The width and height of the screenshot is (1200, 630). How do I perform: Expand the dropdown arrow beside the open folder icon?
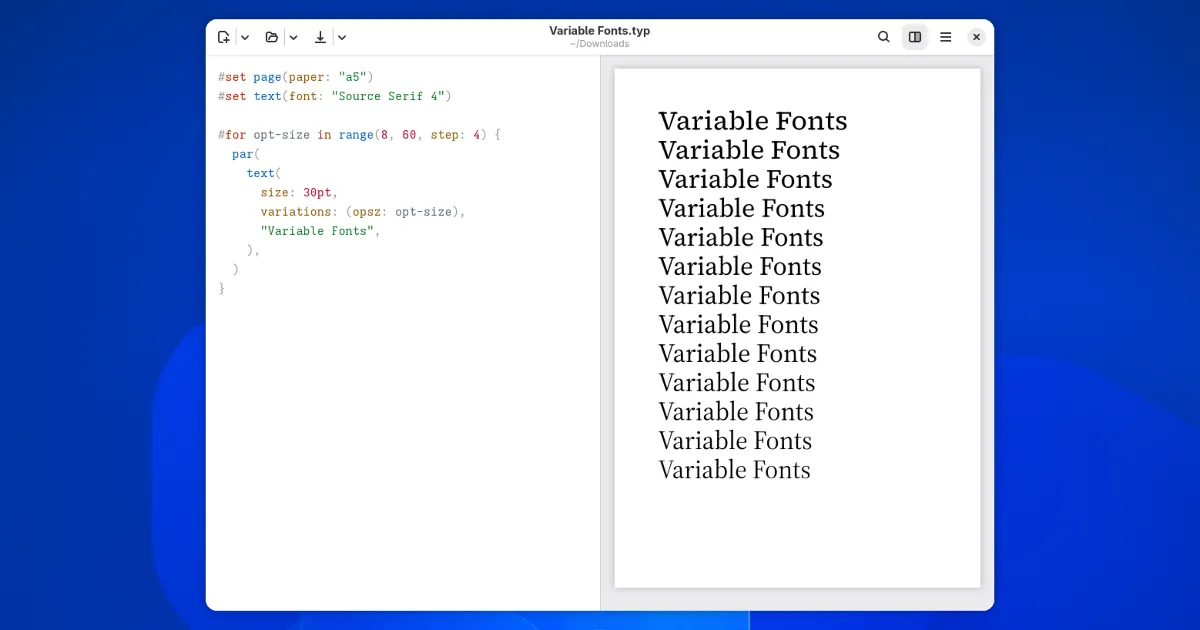[293, 37]
